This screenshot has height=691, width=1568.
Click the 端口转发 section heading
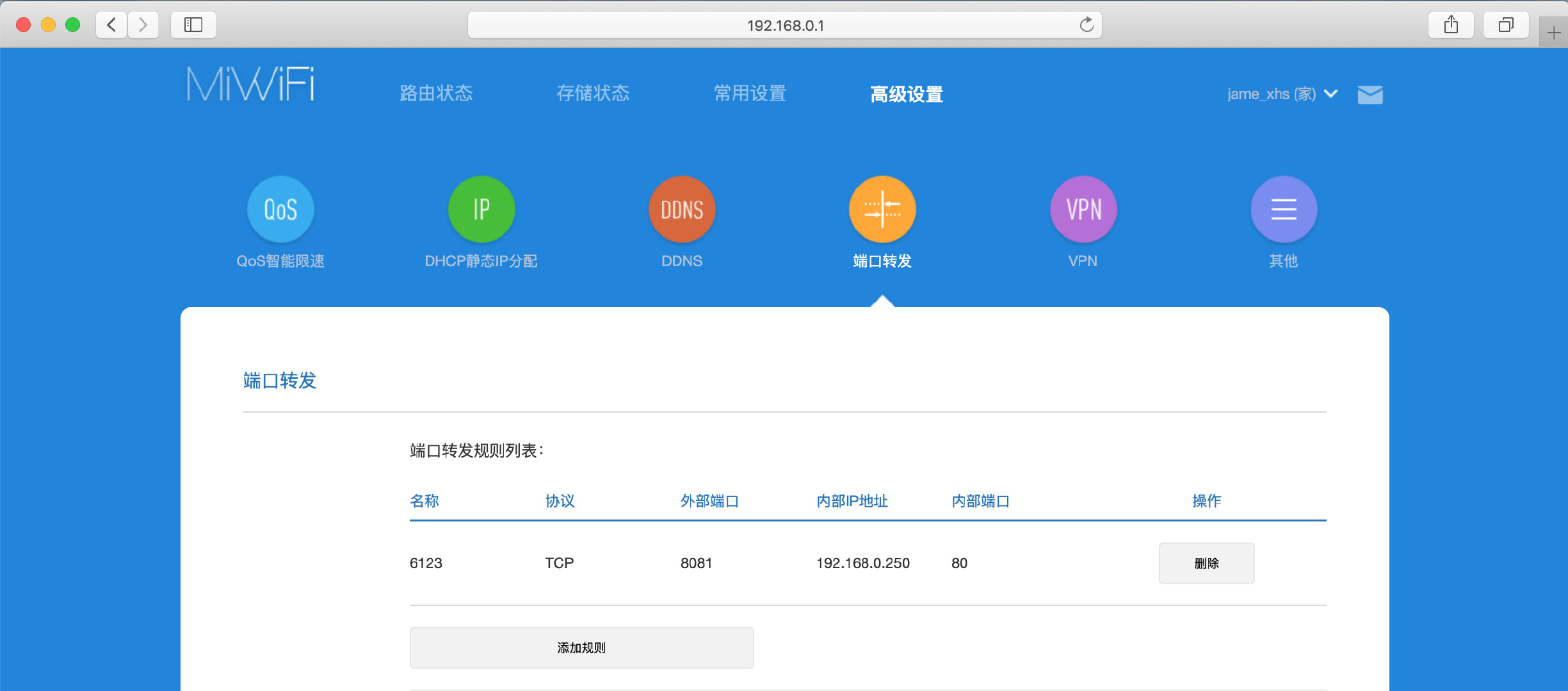(280, 381)
